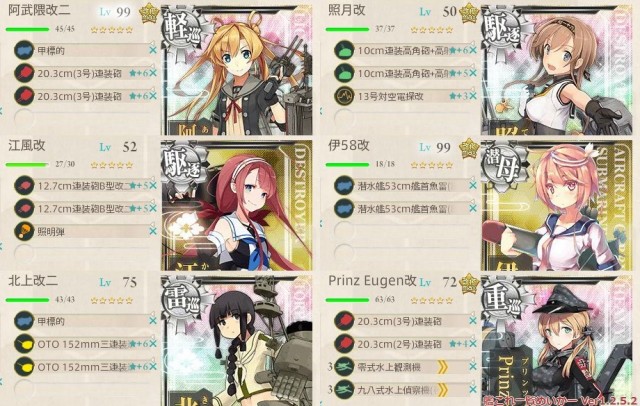Click the green gun icon of first 10cm連装高角砲

[x=344, y=51]
